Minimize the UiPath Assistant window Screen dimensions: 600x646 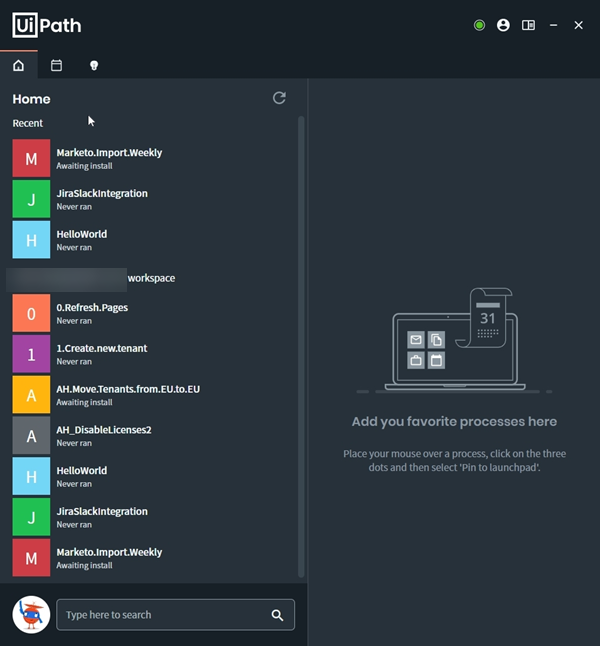[554, 25]
